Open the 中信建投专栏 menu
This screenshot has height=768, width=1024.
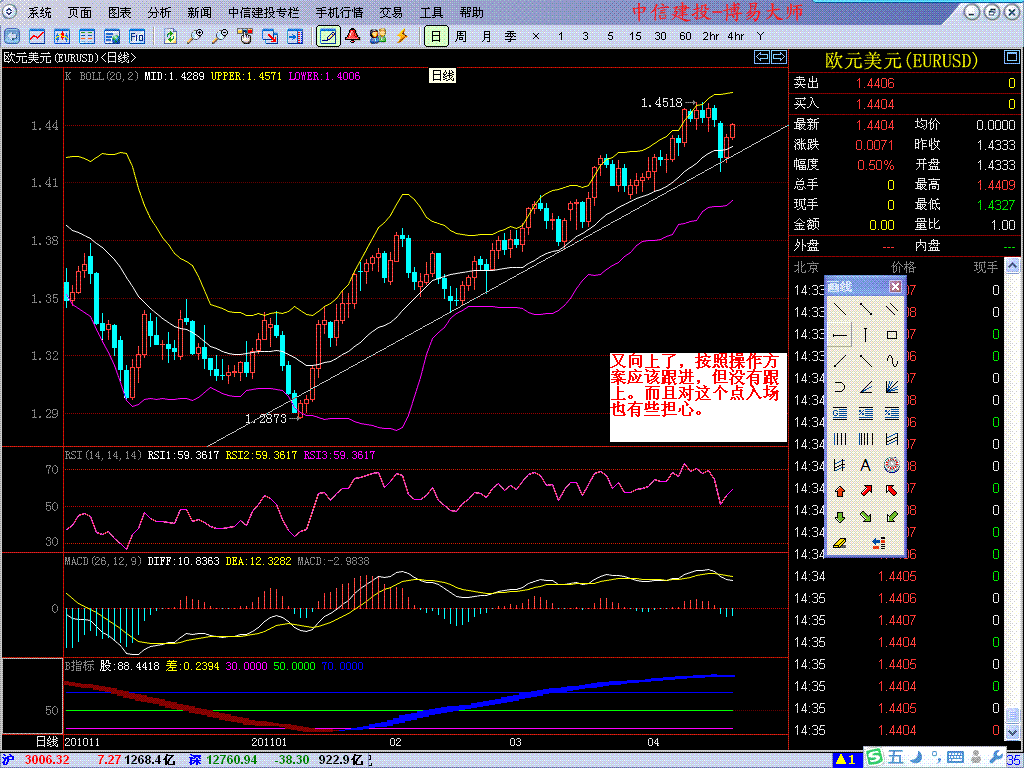click(264, 12)
